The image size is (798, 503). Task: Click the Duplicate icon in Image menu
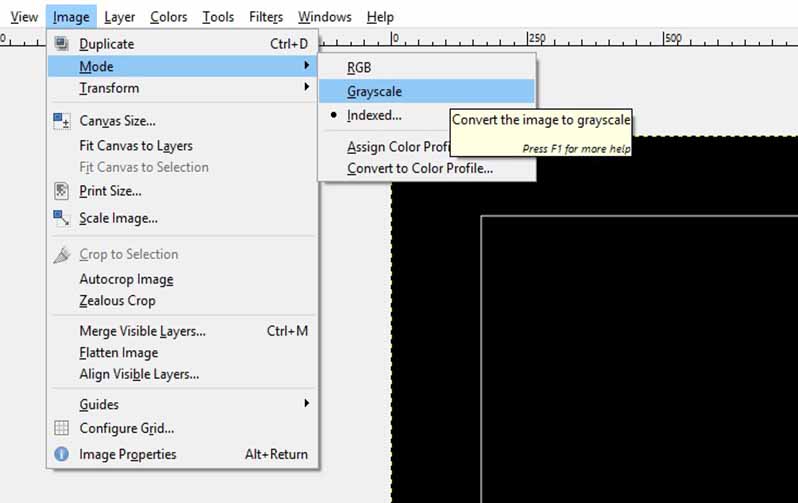62,44
